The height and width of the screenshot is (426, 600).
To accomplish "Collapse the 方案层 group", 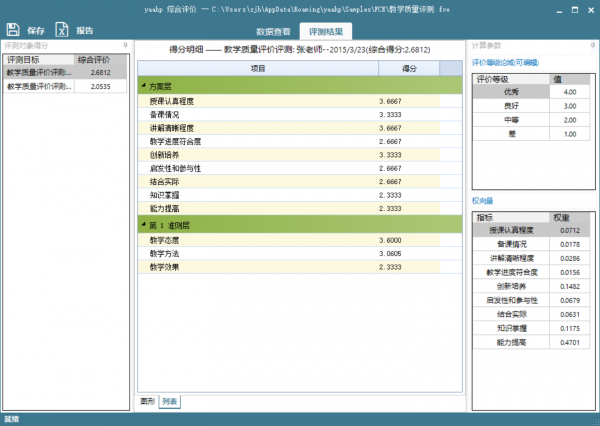I will pos(143,88).
